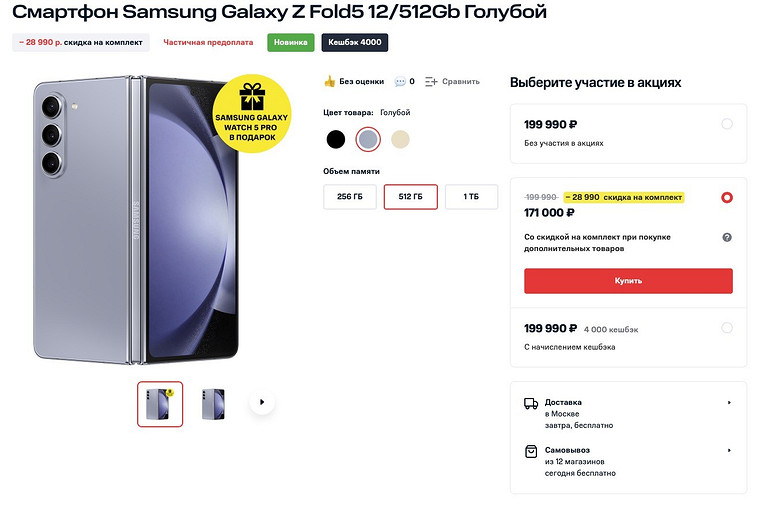Select the no-promotion 199 990 ₽ option
This screenshot has width=783, height=512.
[727, 124]
